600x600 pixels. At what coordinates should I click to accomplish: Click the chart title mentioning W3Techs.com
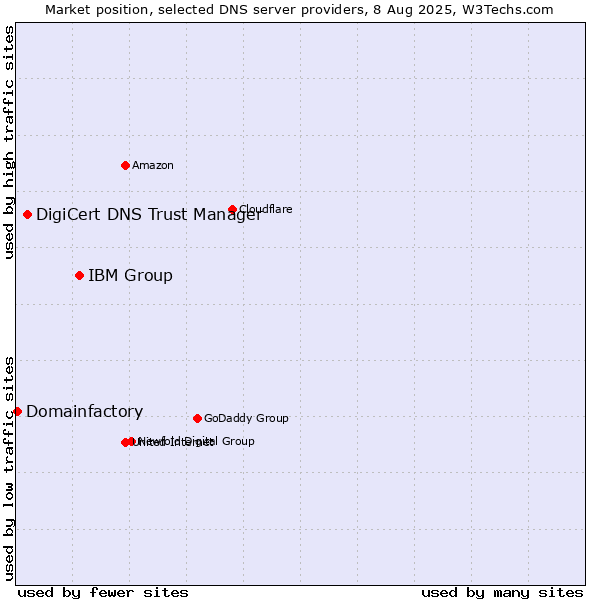pyautogui.click(x=299, y=10)
